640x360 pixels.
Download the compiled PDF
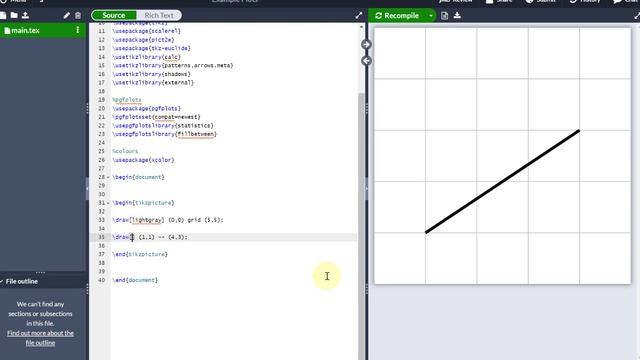[457, 16]
